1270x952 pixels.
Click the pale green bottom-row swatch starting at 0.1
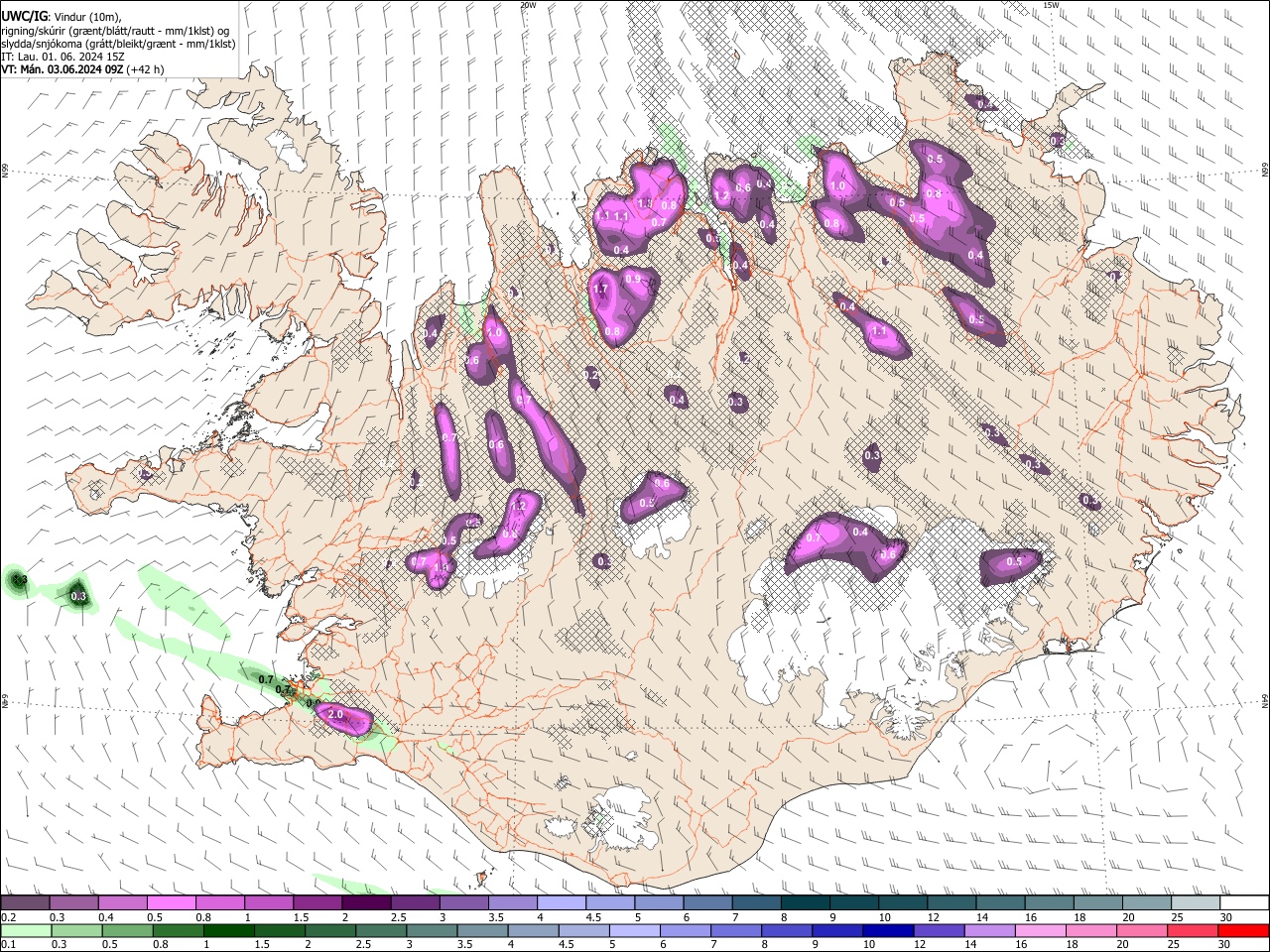pyautogui.click(x=25, y=930)
